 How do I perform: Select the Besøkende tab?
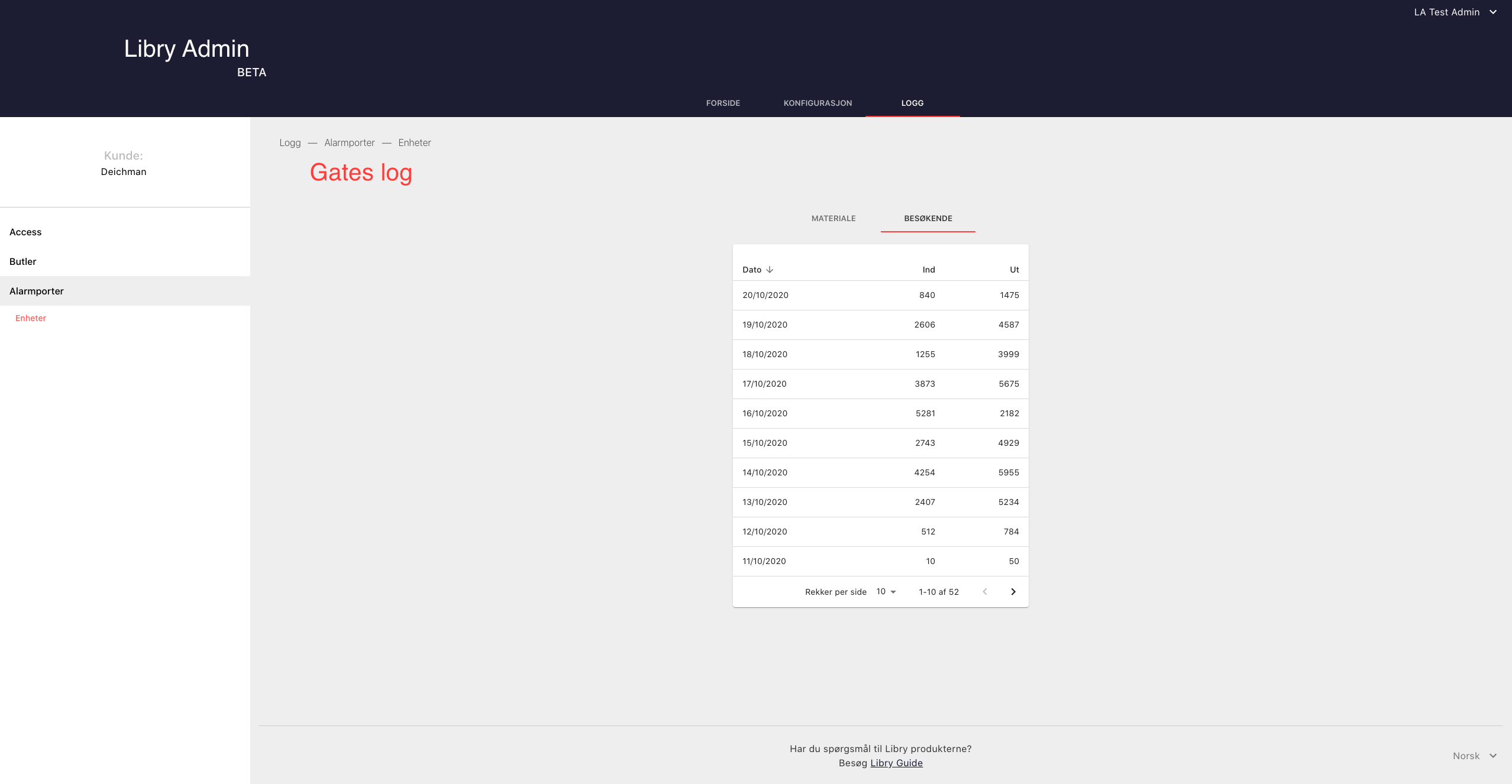pos(928,219)
